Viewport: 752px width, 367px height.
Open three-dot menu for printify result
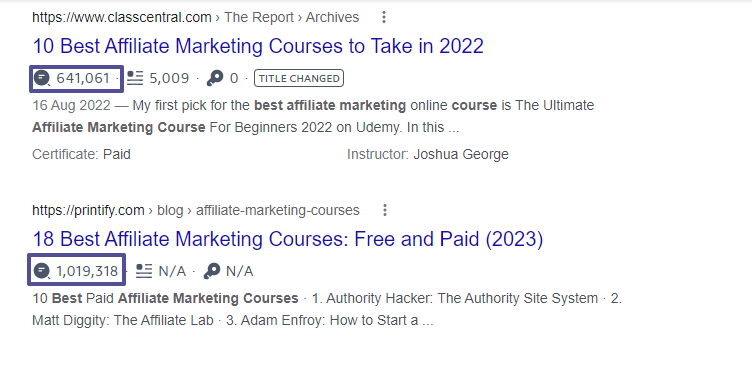pyautogui.click(x=384, y=210)
